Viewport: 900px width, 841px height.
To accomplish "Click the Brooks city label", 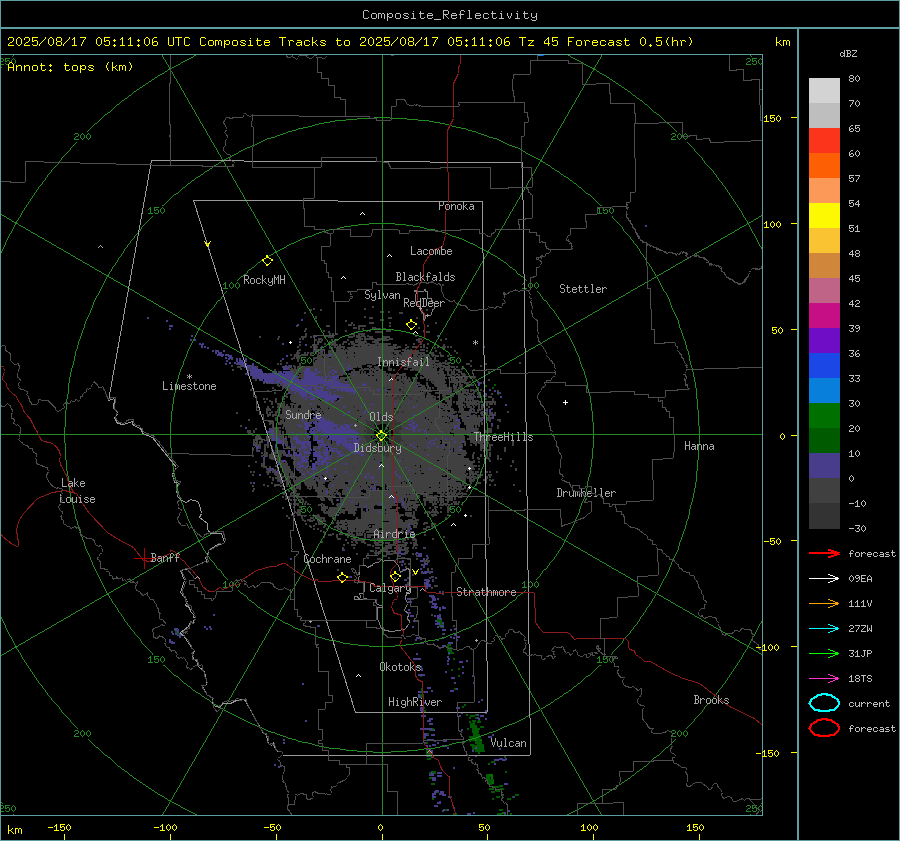I will click(x=711, y=700).
